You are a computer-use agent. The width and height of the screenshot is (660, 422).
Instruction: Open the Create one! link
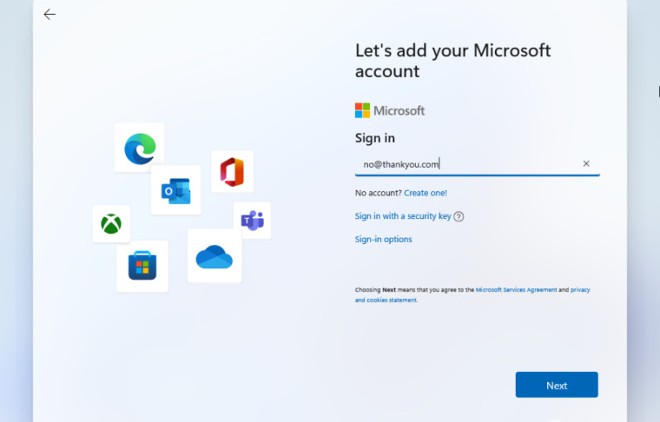coord(425,193)
